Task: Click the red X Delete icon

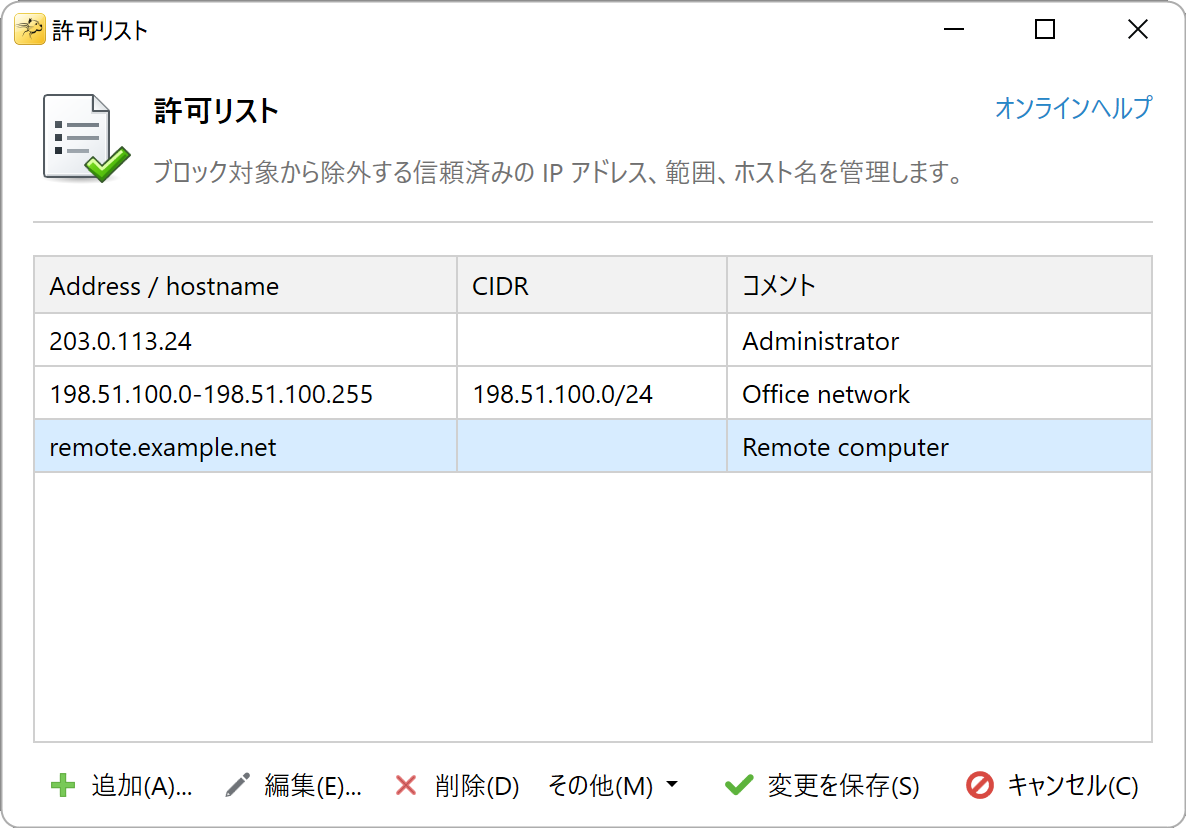Action: click(x=406, y=785)
